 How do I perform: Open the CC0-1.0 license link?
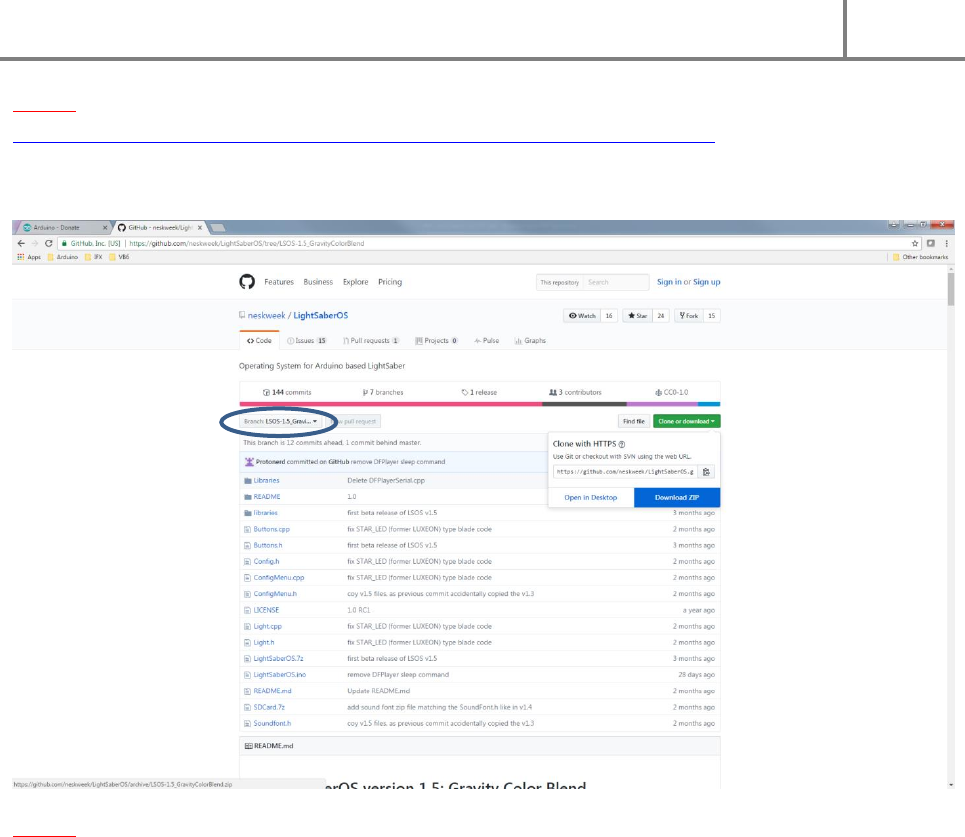[x=672, y=392]
